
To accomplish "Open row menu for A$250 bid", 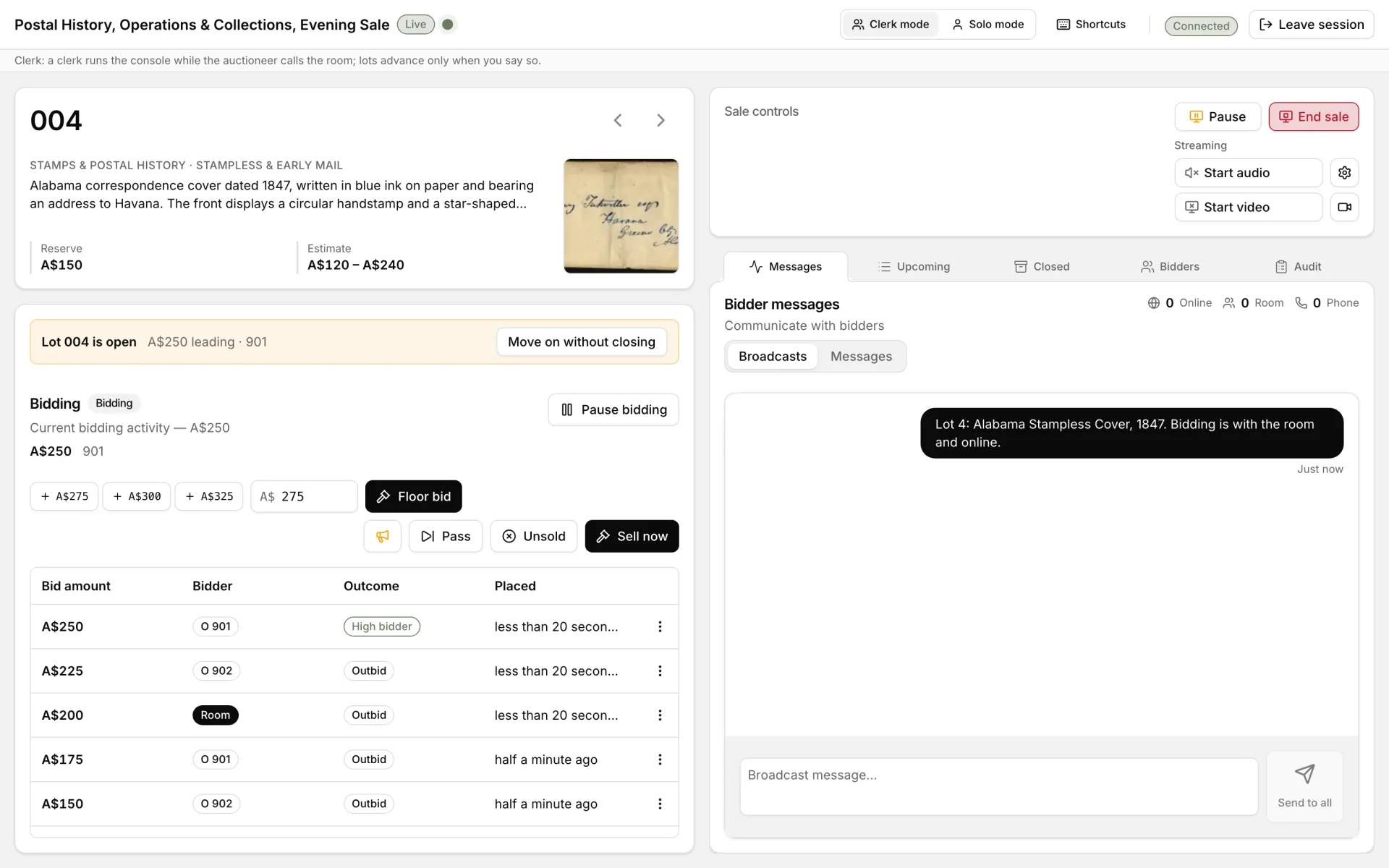I will coord(660,626).
